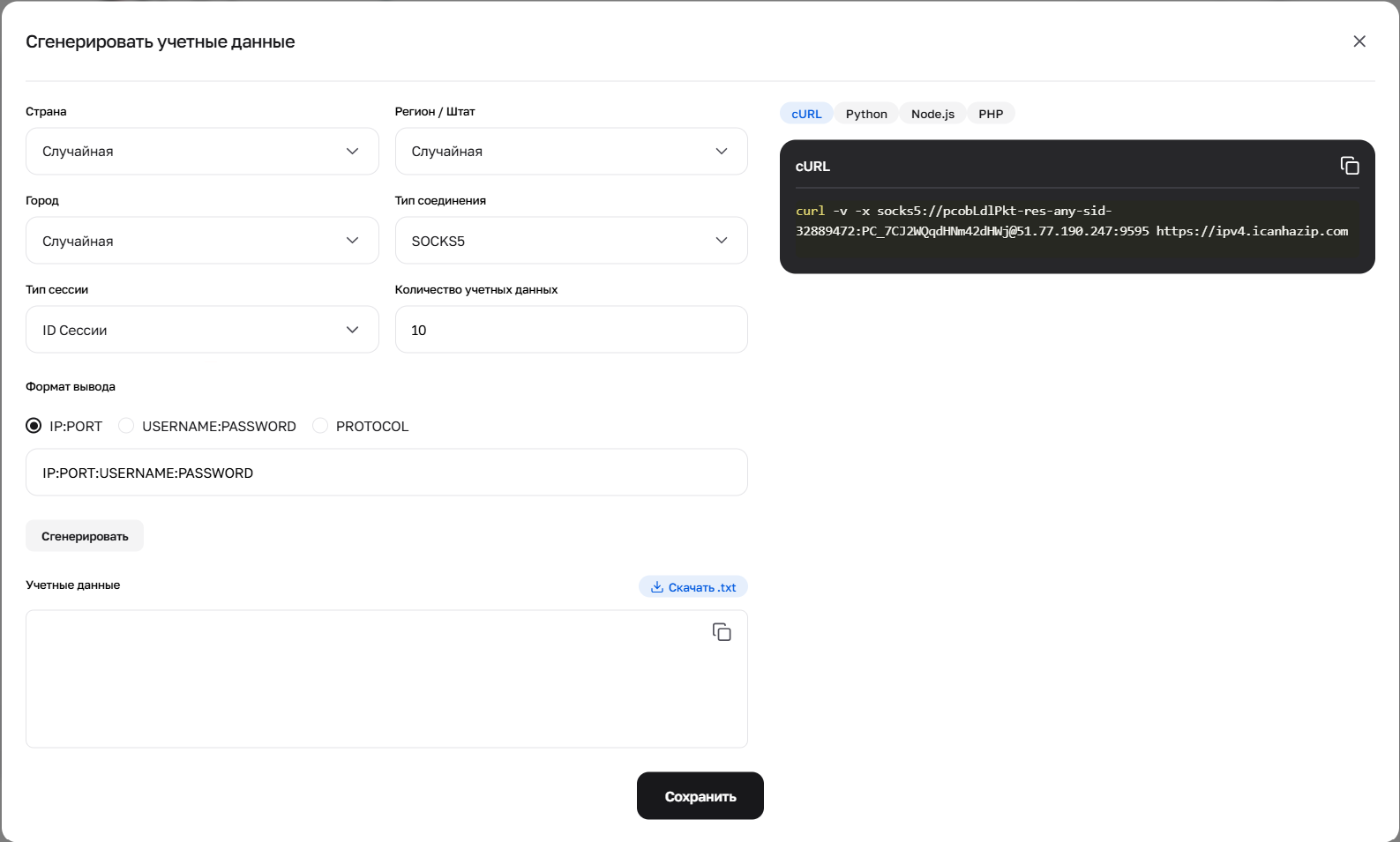Select the cURL code tab
This screenshot has height=842, width=1400.
[806, 114]
